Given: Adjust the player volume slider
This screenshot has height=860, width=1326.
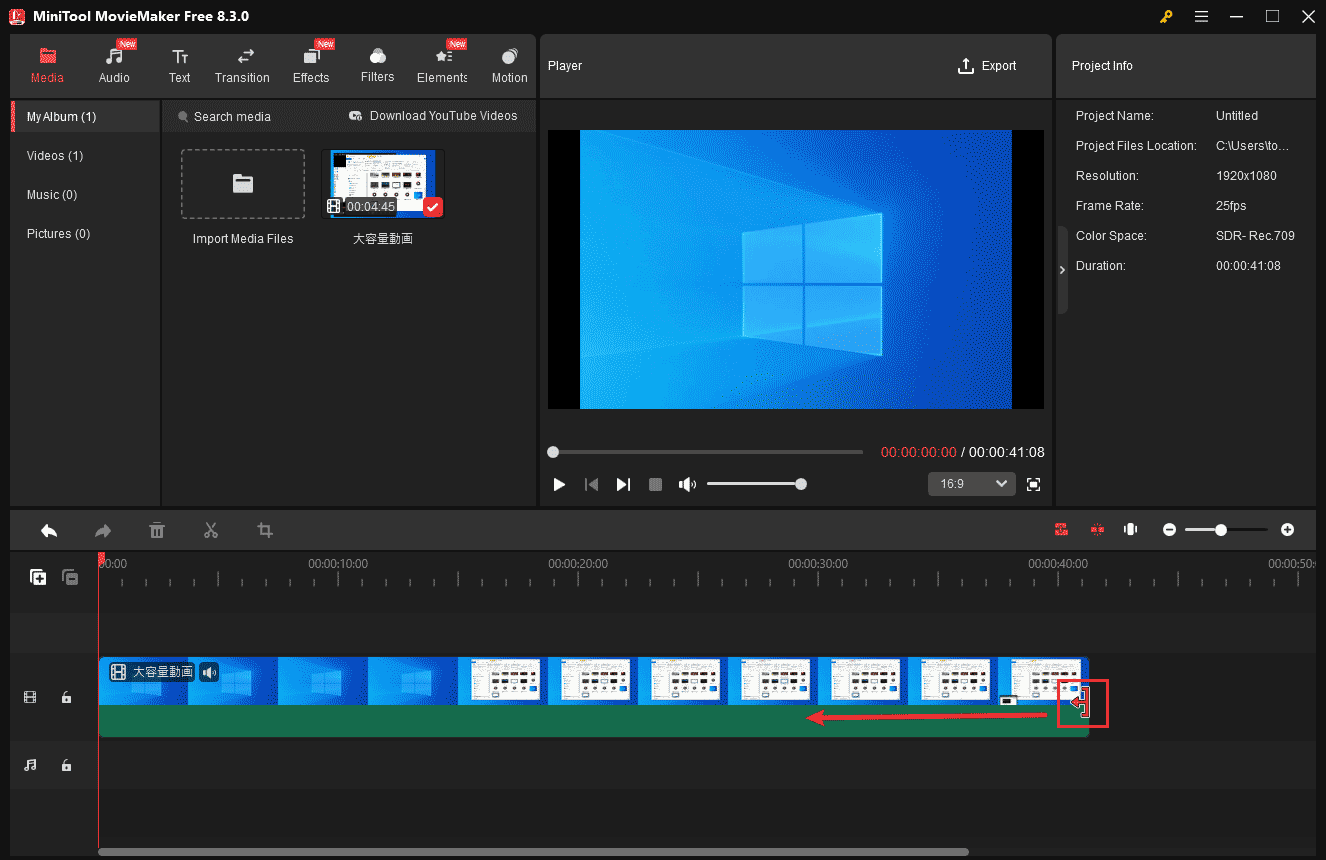Looking at the screenshot, I should point(756,484).
